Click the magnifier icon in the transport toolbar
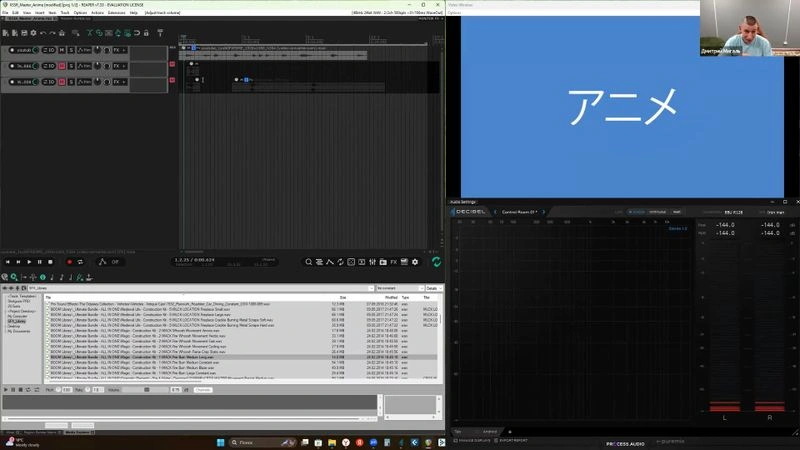800x450 pixels. (x=308, y=262)
